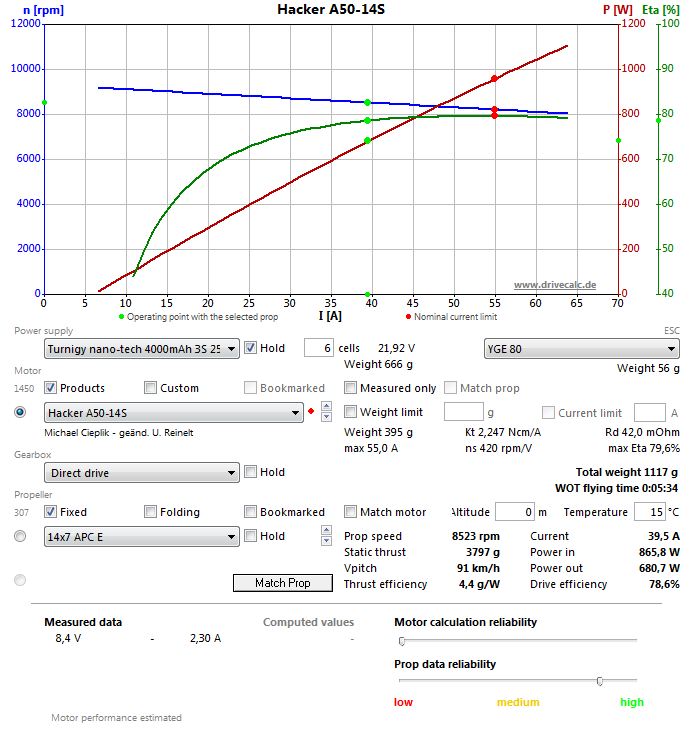The height and width of the screenshot is (729, 694).
Task: Click the green operating point on the blue rpm curve
Action: [x=368, y=102]
